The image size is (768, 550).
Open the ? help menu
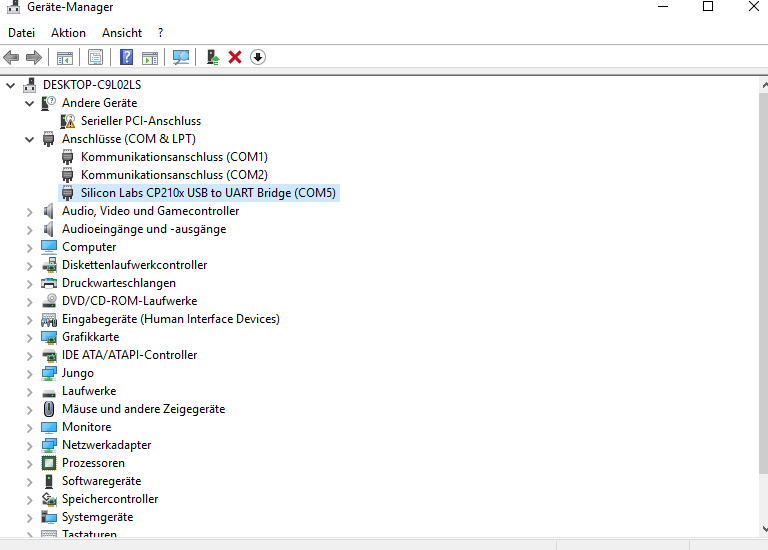160,33
